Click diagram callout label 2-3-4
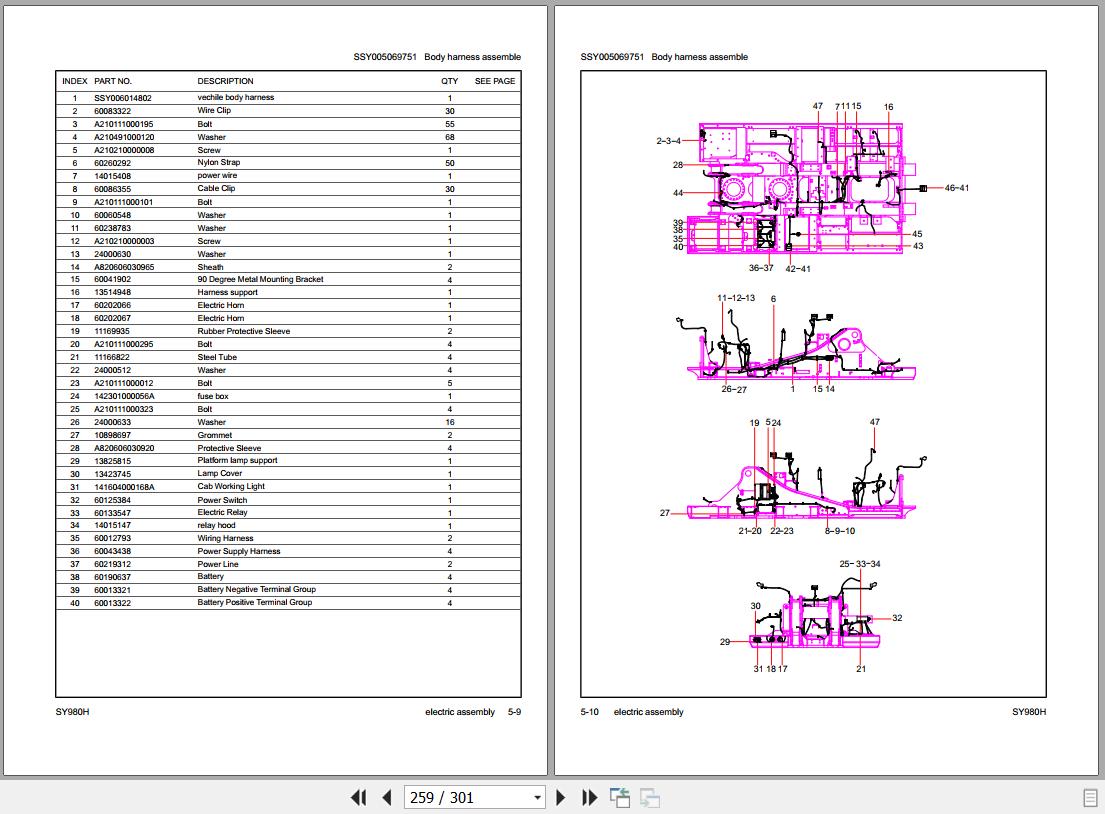Screen dimensions: 1105x814 [x=669, y=141]
